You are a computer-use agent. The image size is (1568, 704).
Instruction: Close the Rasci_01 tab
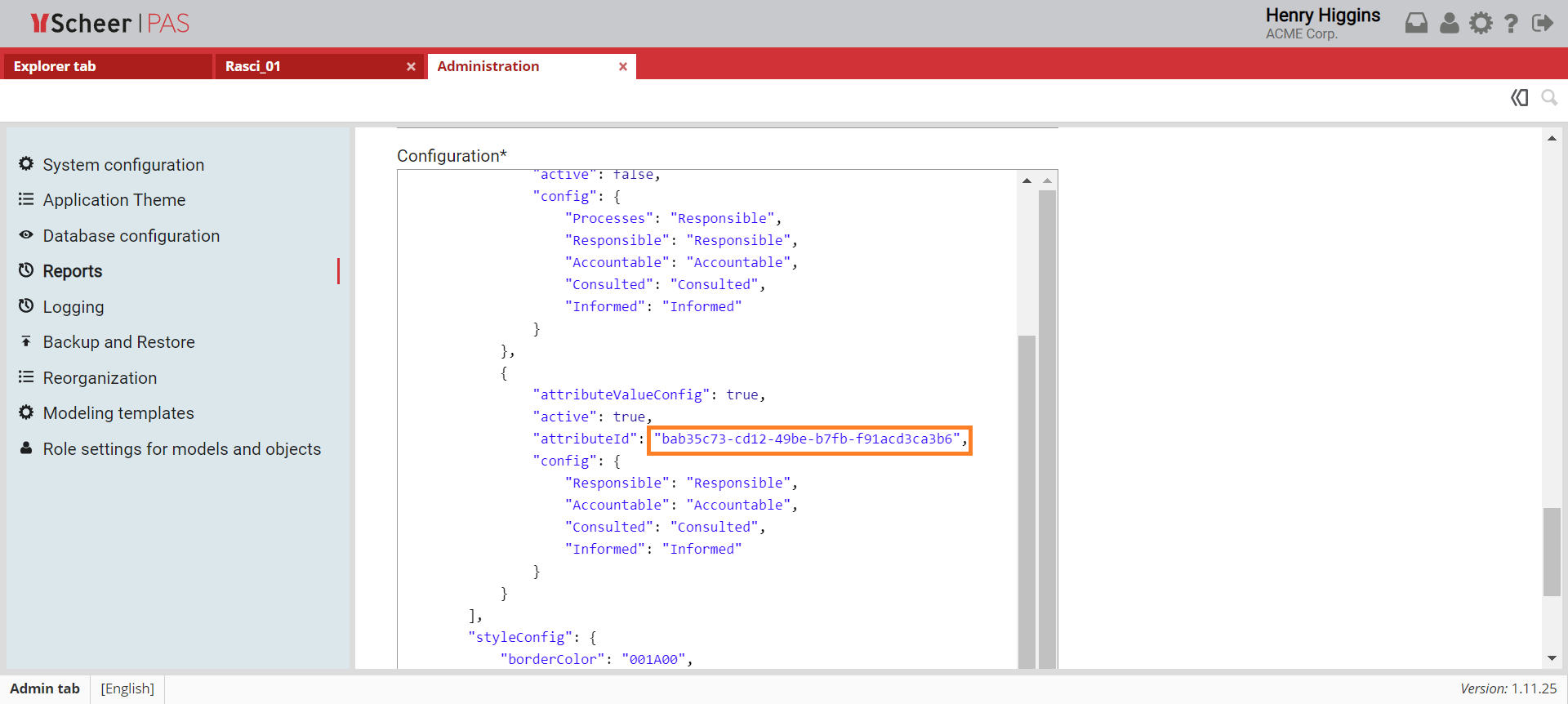pos(411,67)
